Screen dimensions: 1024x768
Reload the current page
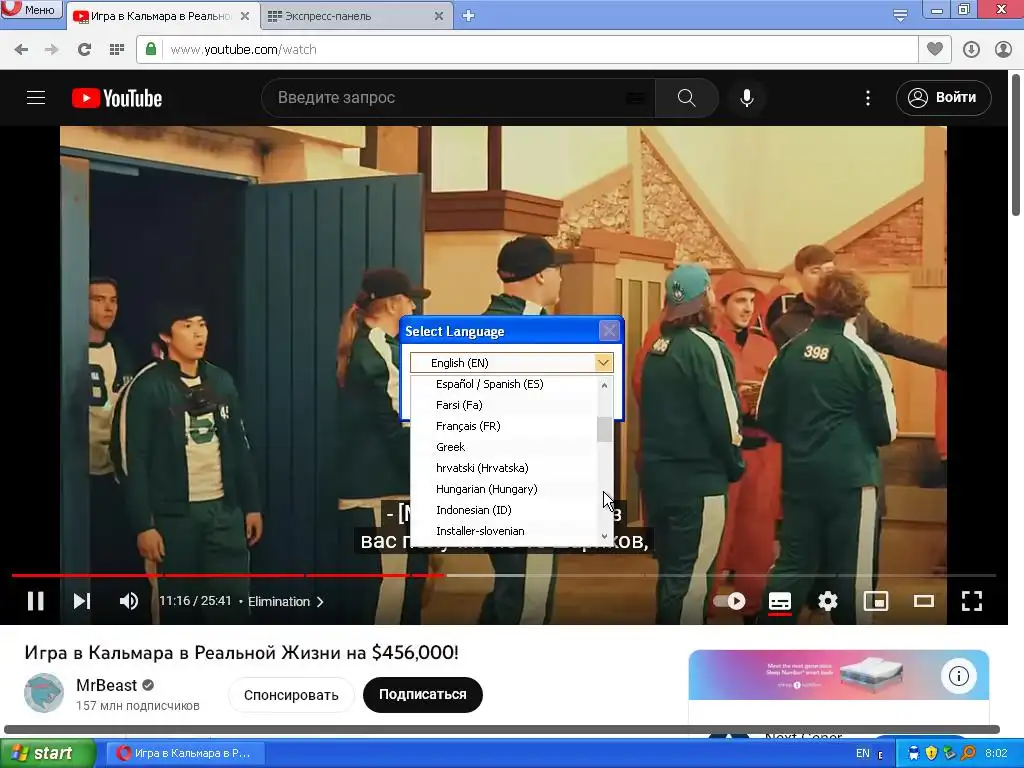pos(84,50)
